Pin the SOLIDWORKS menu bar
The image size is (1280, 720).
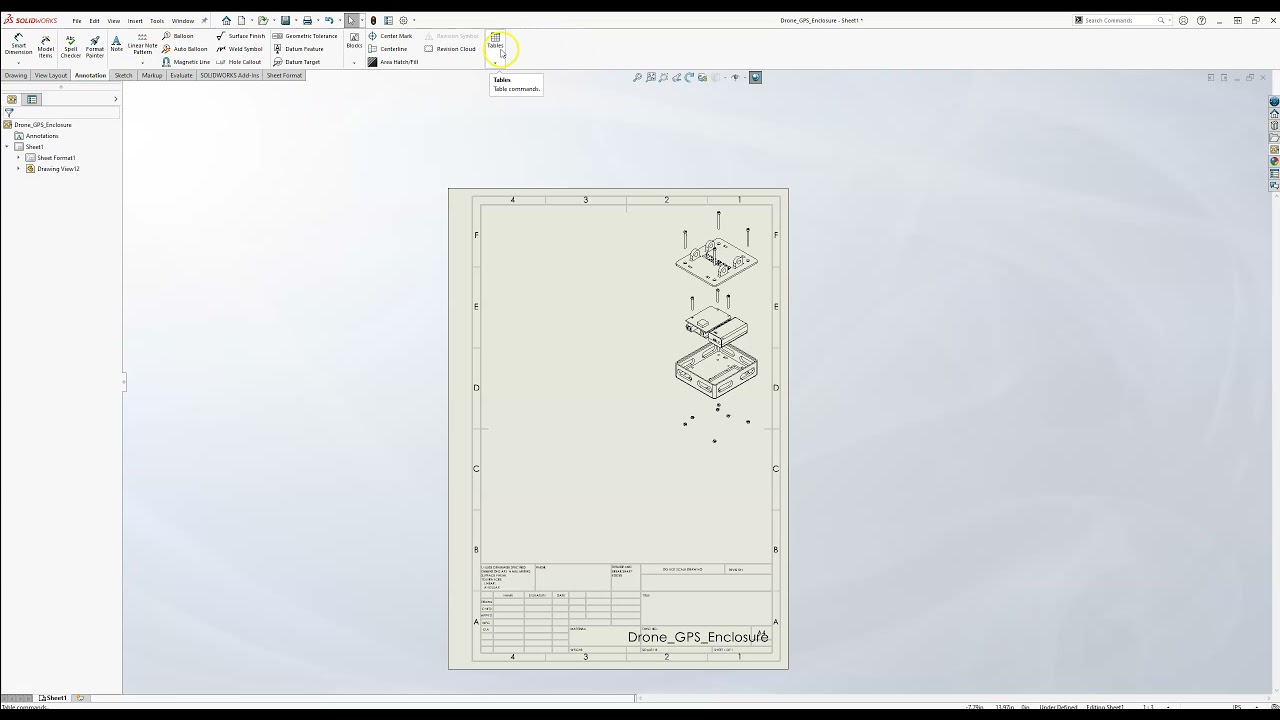(x=205, y=20)
